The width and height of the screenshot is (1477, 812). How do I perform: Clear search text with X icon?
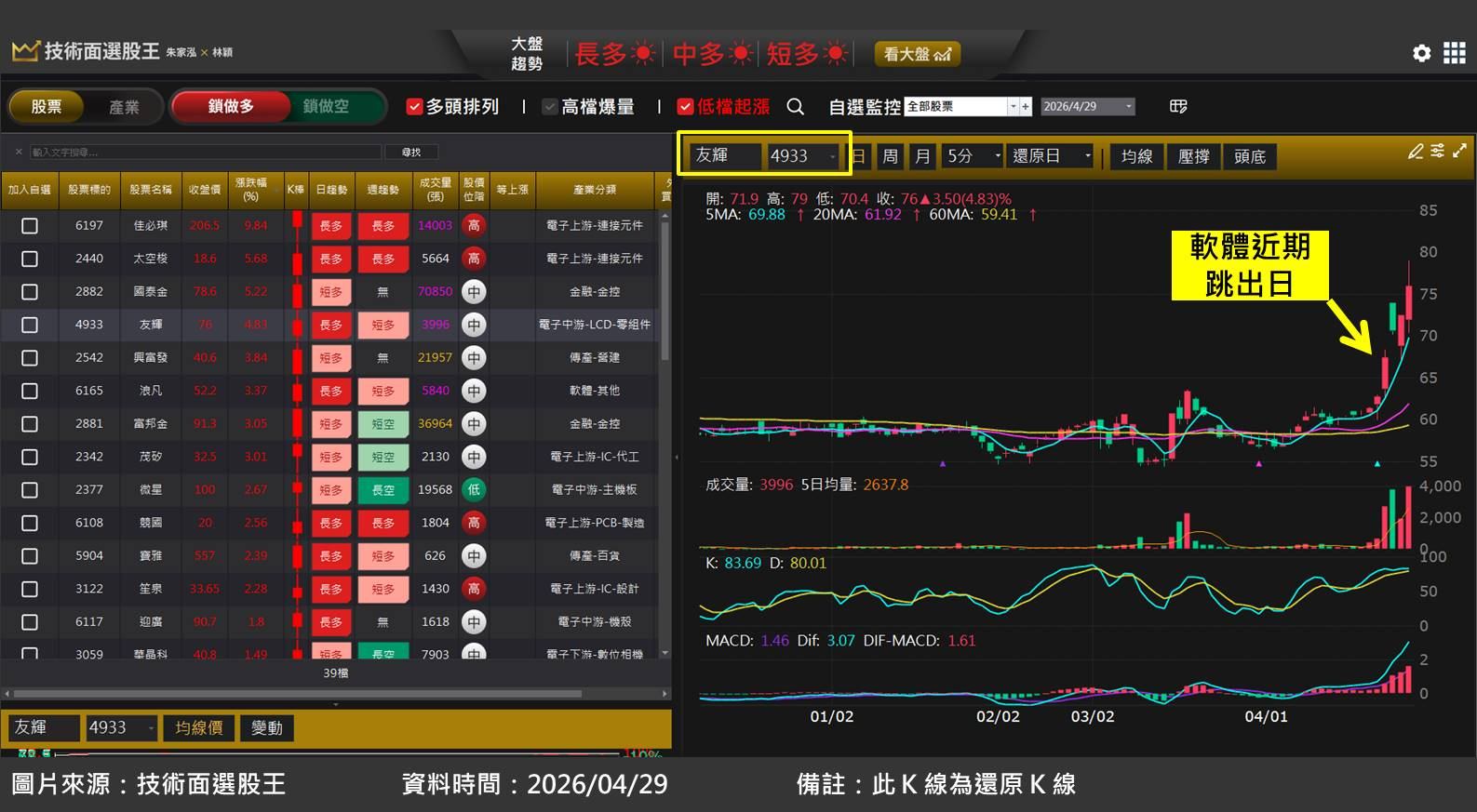tap(19, 152)
